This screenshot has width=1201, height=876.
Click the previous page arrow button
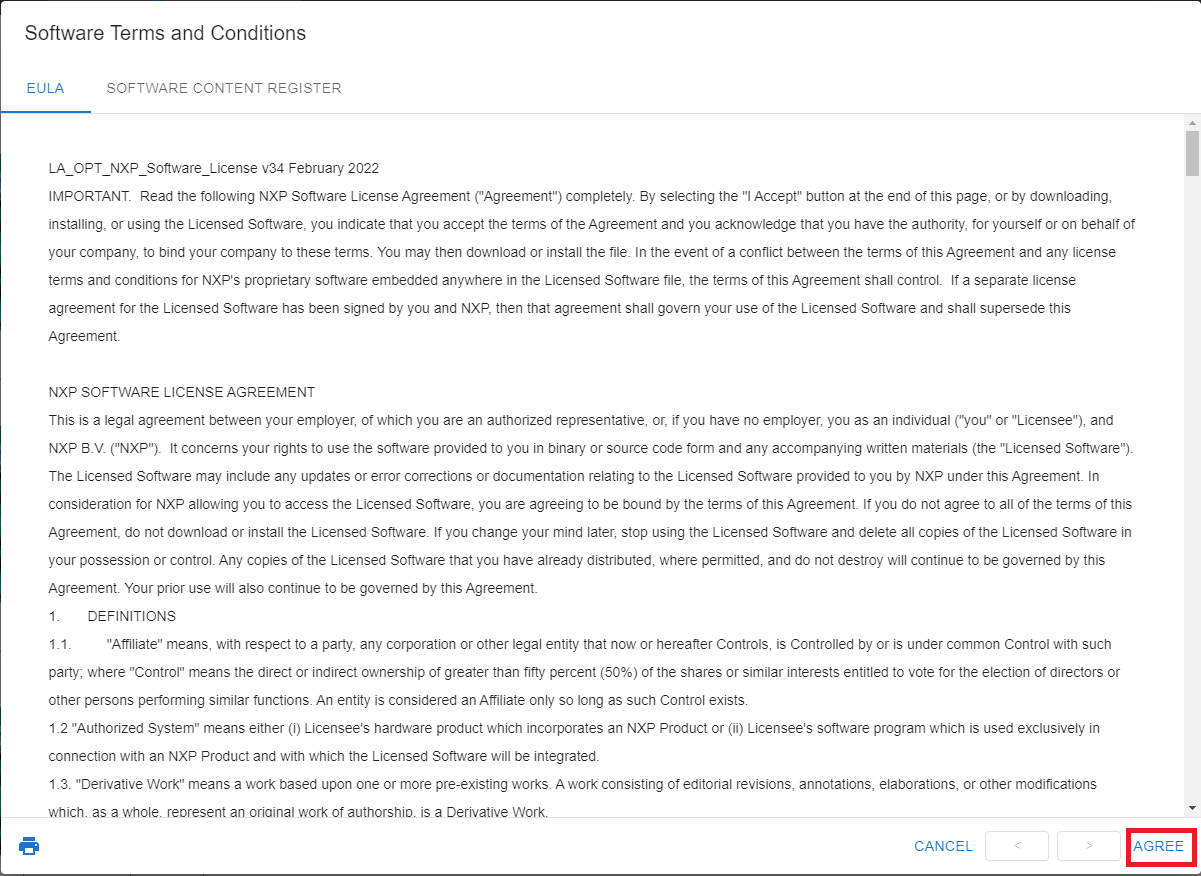(x=1016, y=846)
